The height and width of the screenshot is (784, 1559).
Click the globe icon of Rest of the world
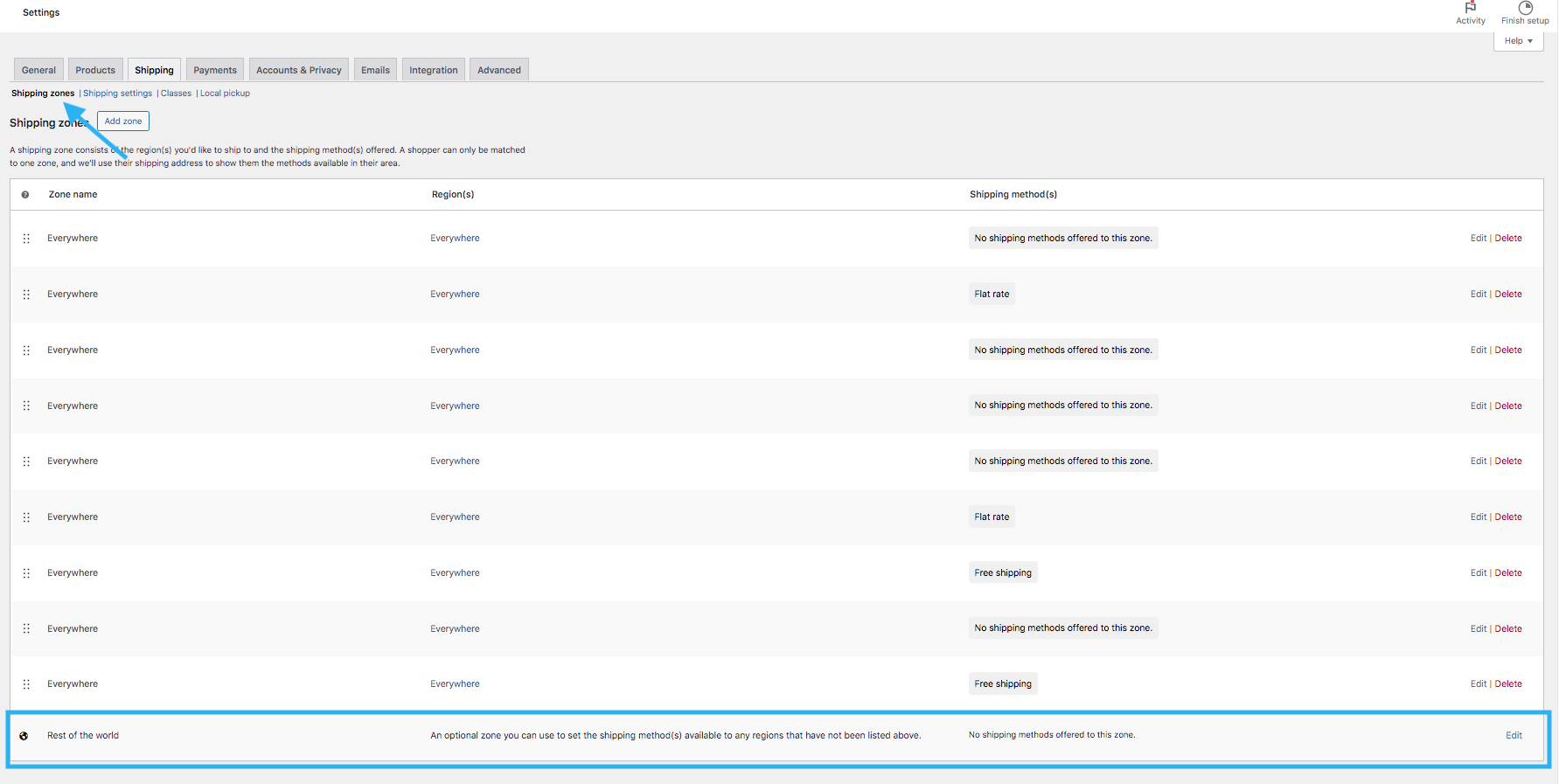24,736
